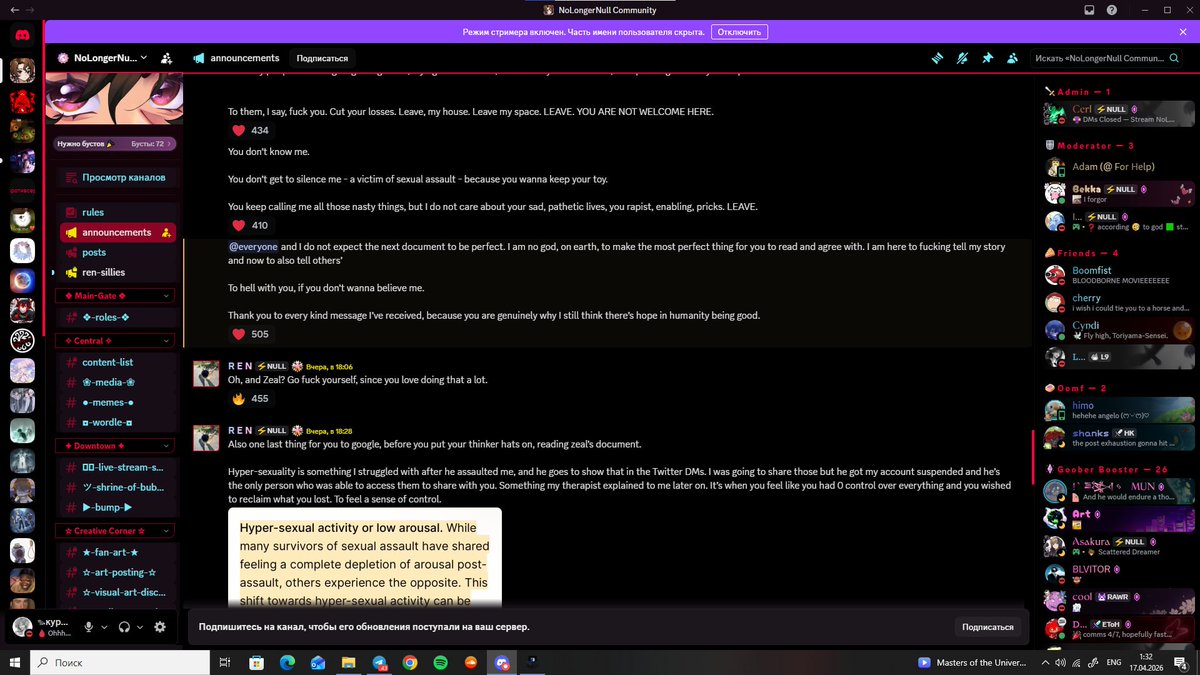
Task: Open Telegram from taskbar
Action: coord(379,662)
